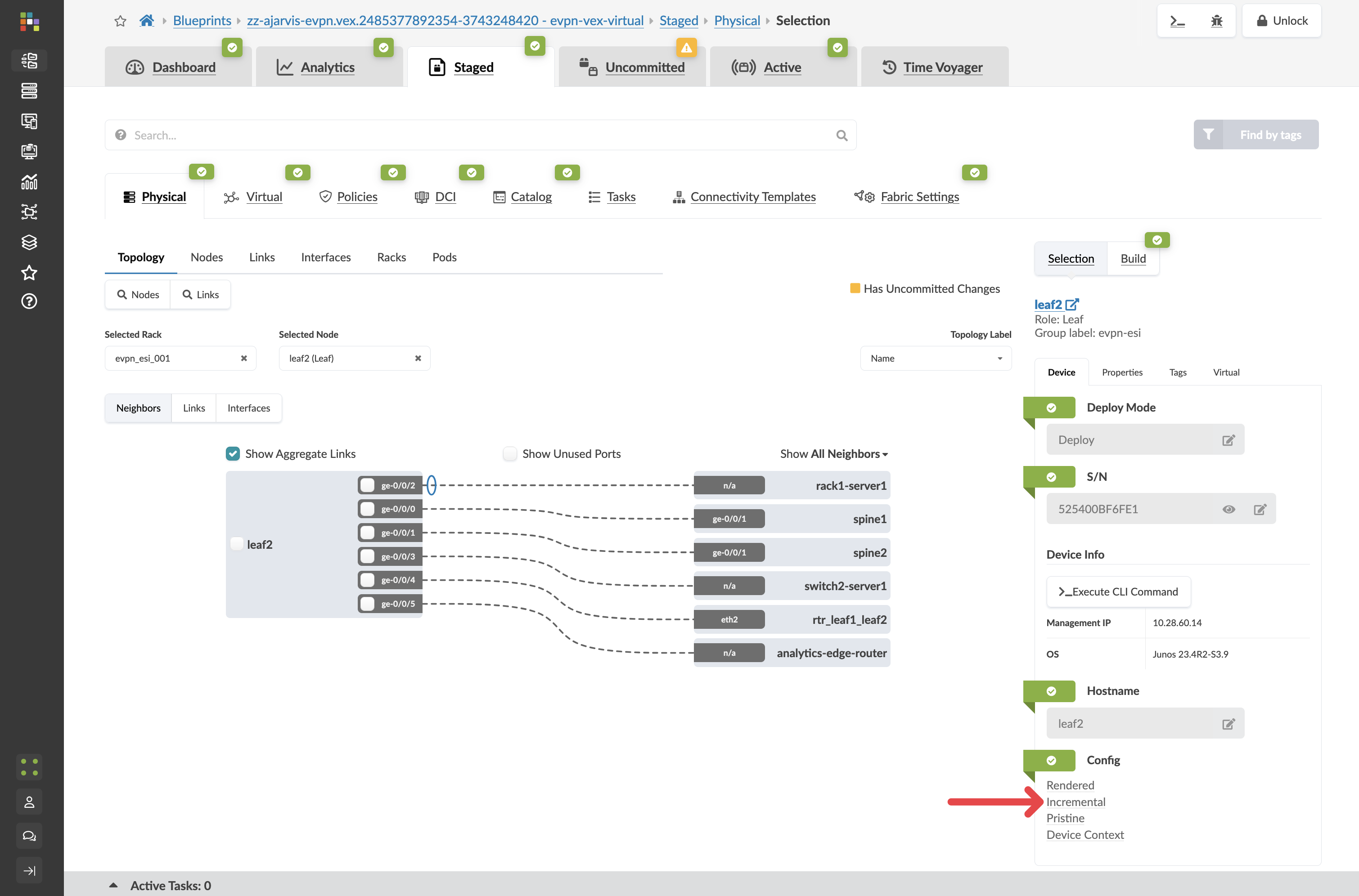Enable Show Unused Ports checkbox
Viewport: 1359px width, 896px height.
(510, 454)
